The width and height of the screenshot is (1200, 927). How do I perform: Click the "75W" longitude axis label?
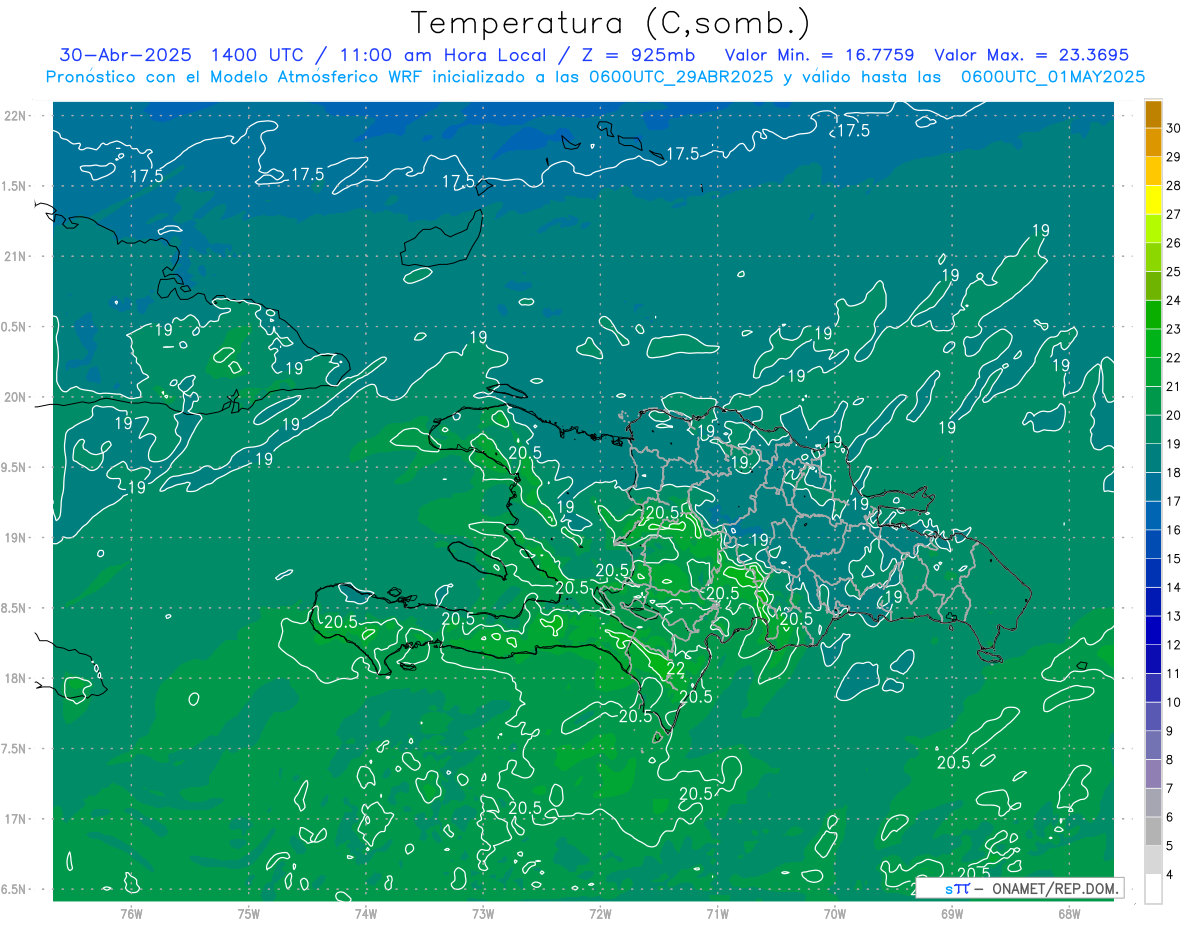click(249, 913)
